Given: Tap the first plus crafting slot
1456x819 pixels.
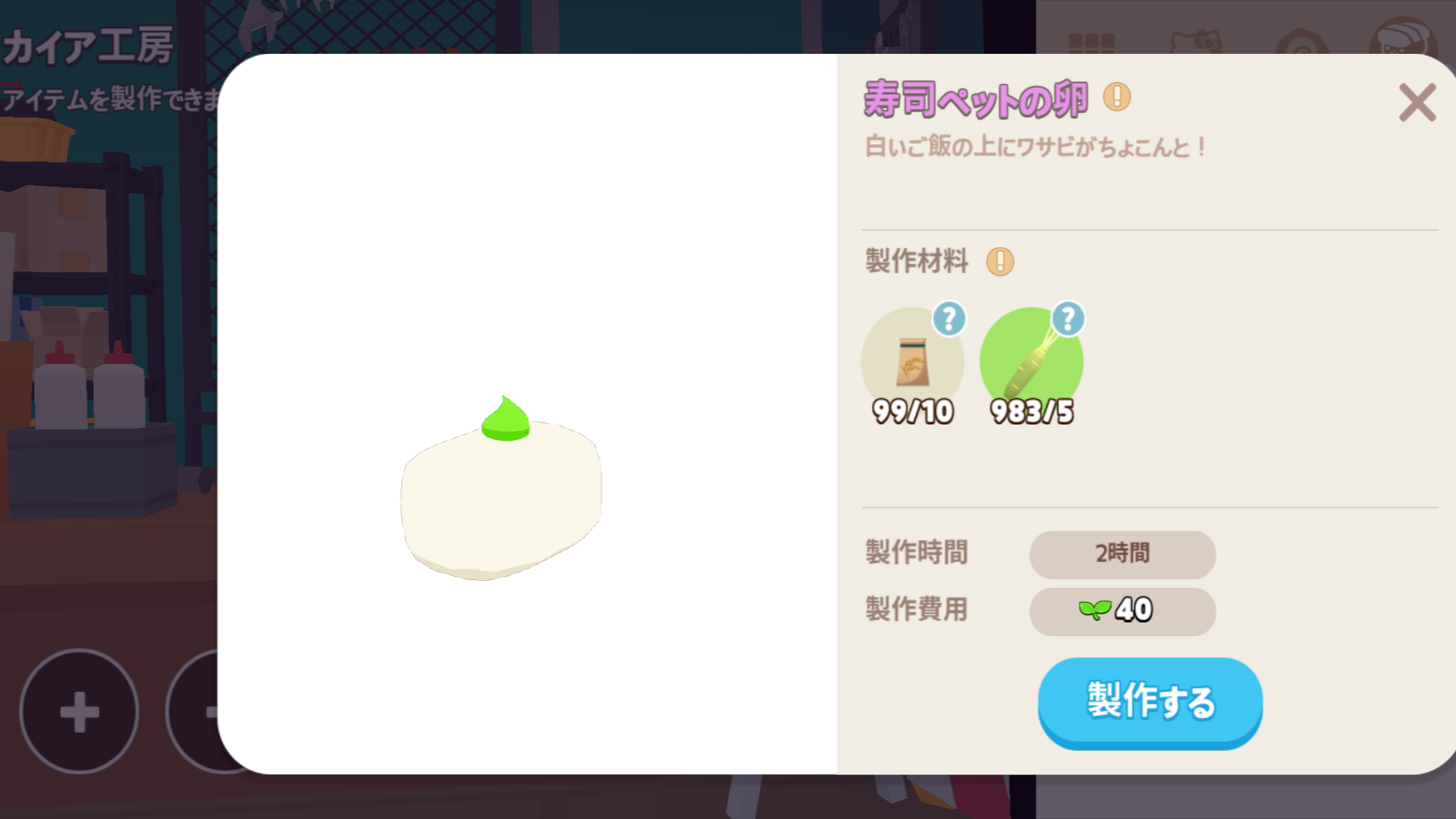Looking at the screenshot, I should tap(79, 711).
